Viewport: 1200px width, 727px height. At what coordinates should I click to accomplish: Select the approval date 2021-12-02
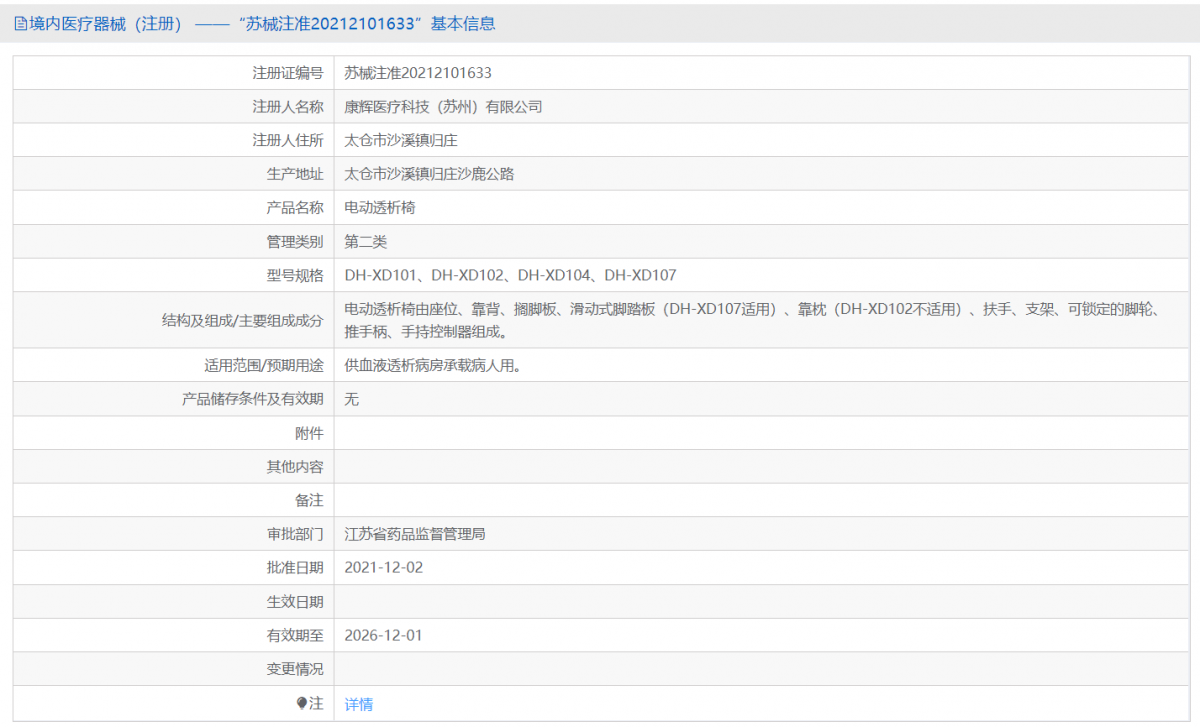click(384, 567)
